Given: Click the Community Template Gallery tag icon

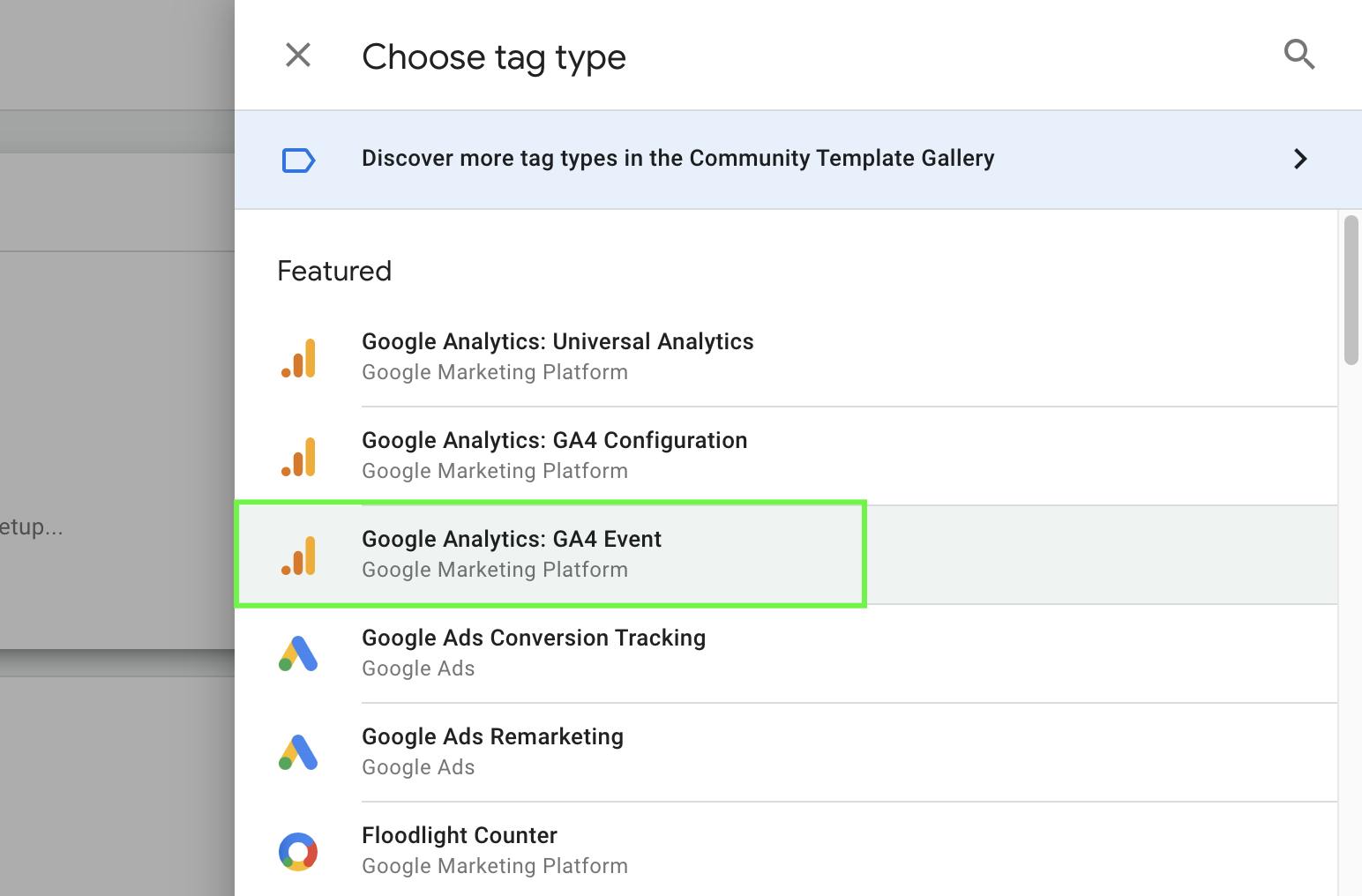Looking at the screenshot, I should click(298, 160).
